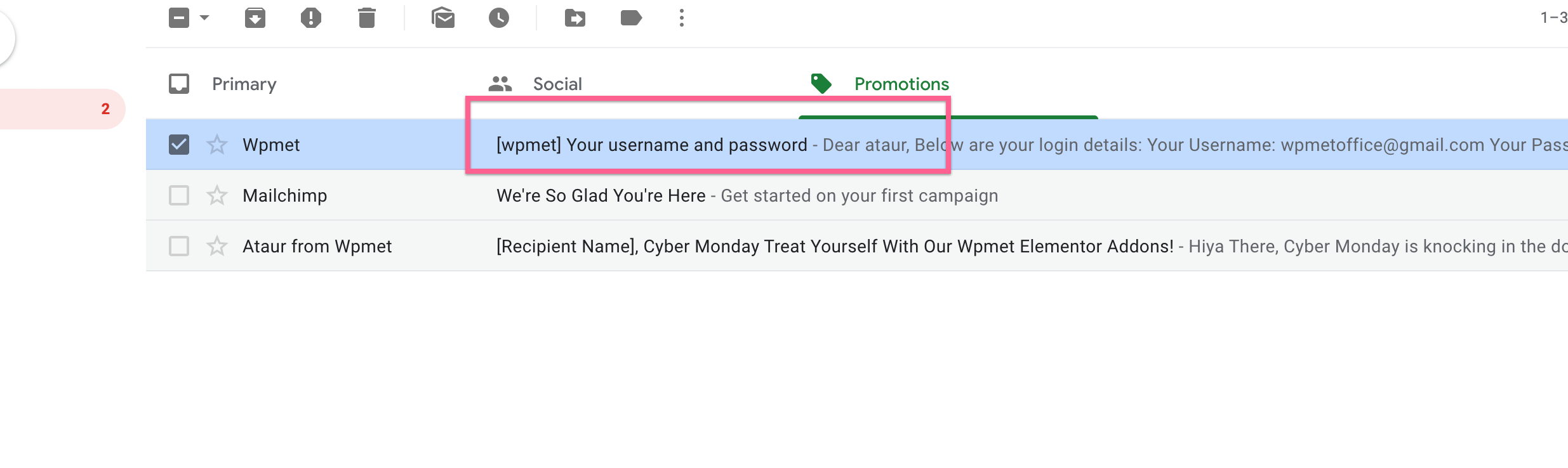1568x468 pixels.
Task: Uncheck the Wpmet email checkbox
Action: 179,145
